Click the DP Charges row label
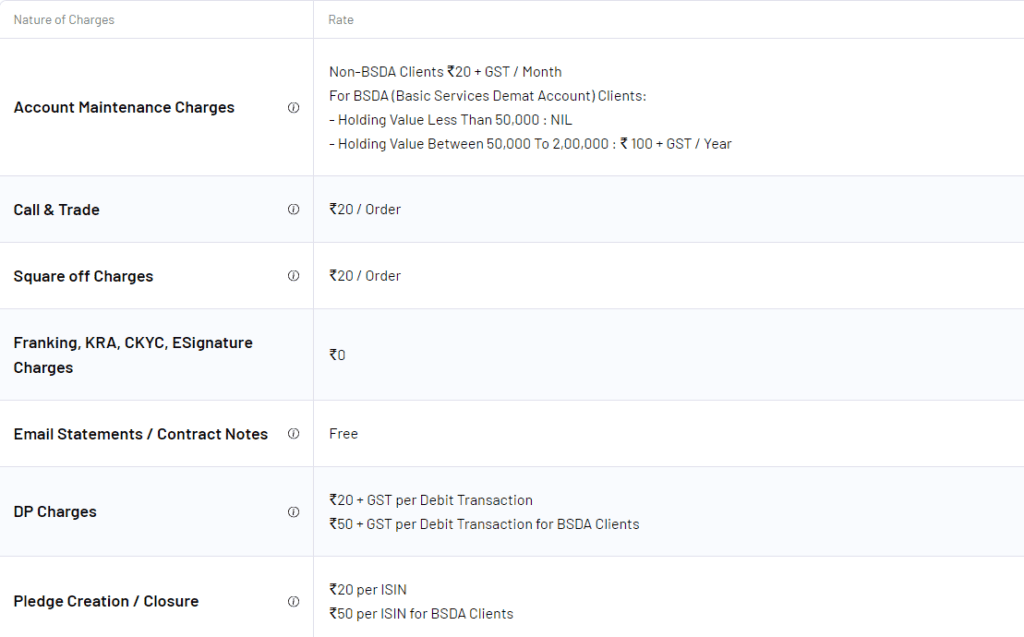The height and width of the screenshot is (637, 1024). 55,512
